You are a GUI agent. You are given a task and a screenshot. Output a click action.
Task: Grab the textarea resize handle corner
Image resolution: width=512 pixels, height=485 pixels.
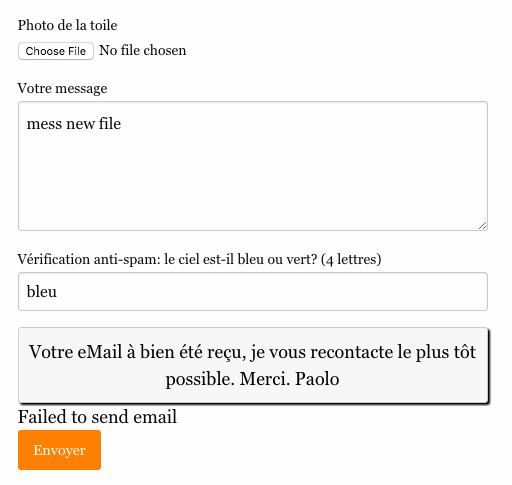(482, 226)
